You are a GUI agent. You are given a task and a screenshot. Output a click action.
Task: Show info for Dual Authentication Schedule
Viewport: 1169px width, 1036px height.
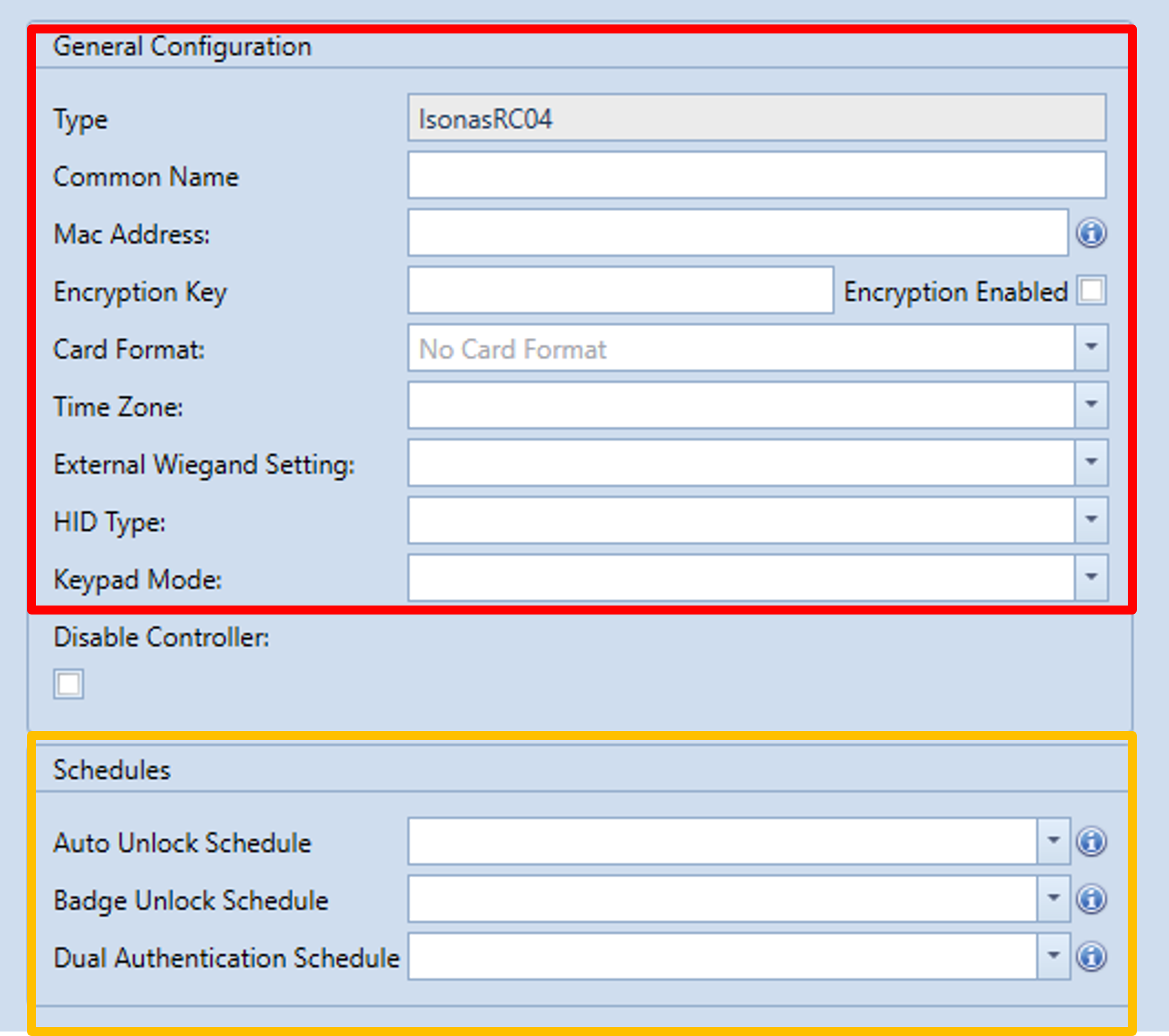click(x=1092, y=957)
